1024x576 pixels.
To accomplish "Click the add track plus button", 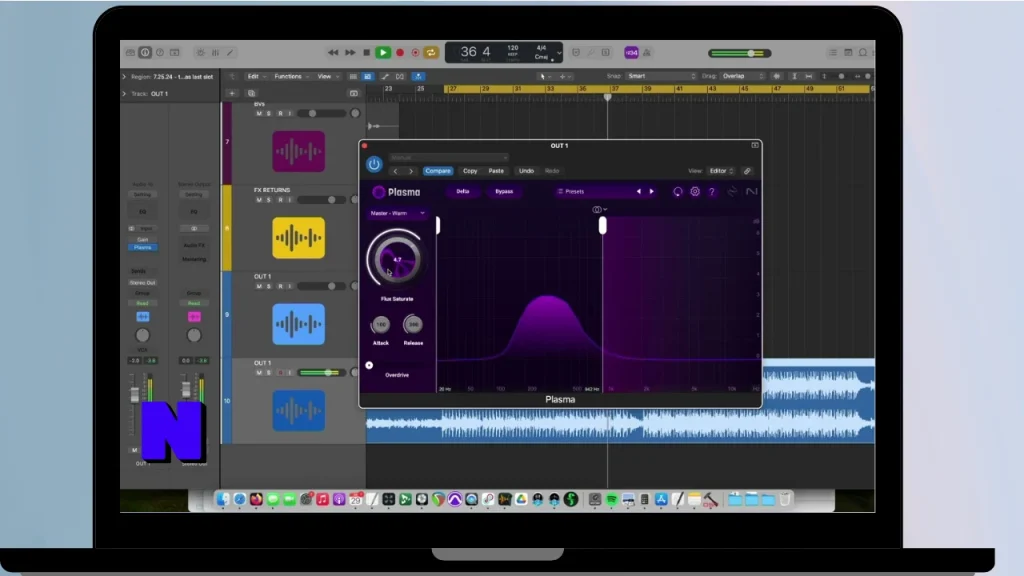I will pos(232,93).
